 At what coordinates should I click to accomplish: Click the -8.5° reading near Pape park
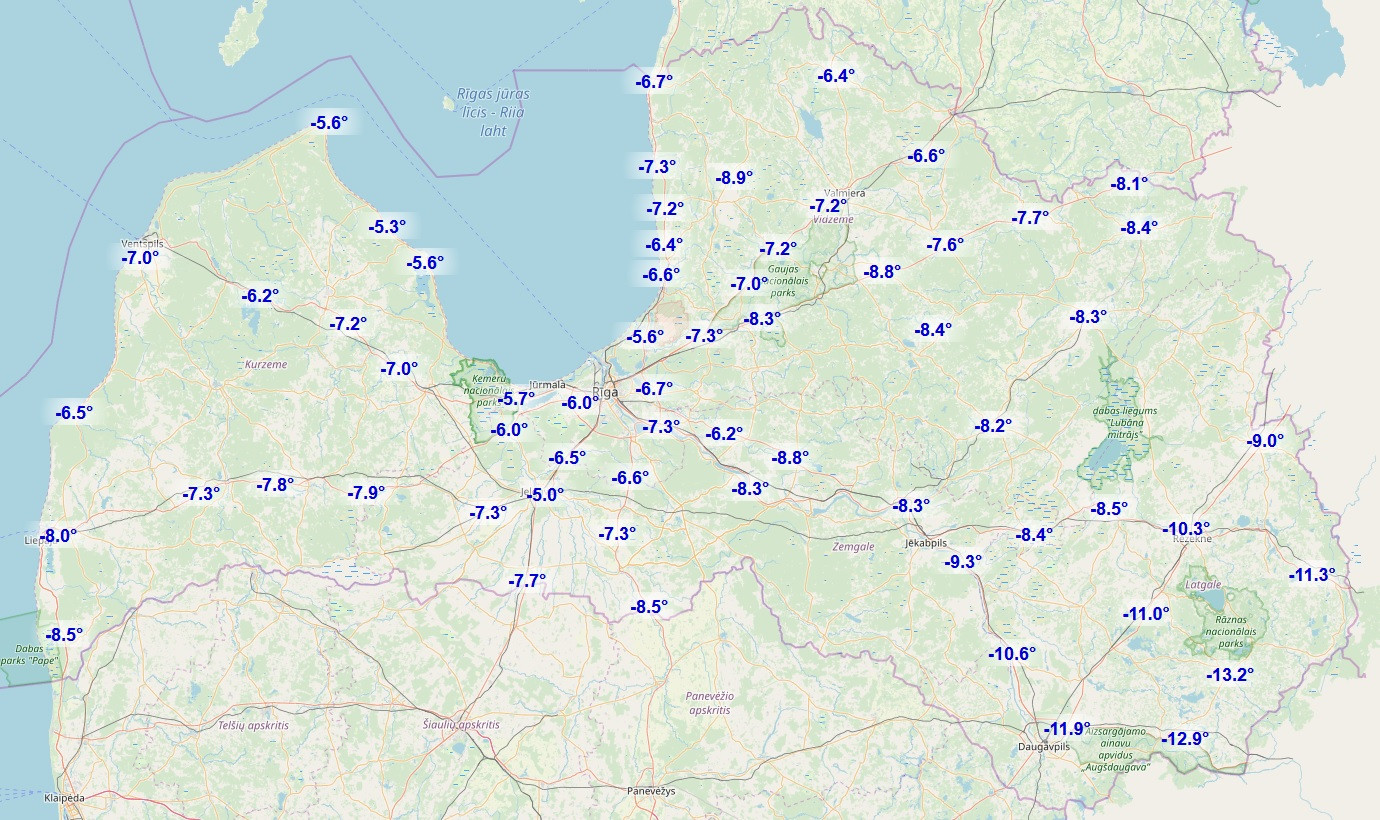(64, 635)
